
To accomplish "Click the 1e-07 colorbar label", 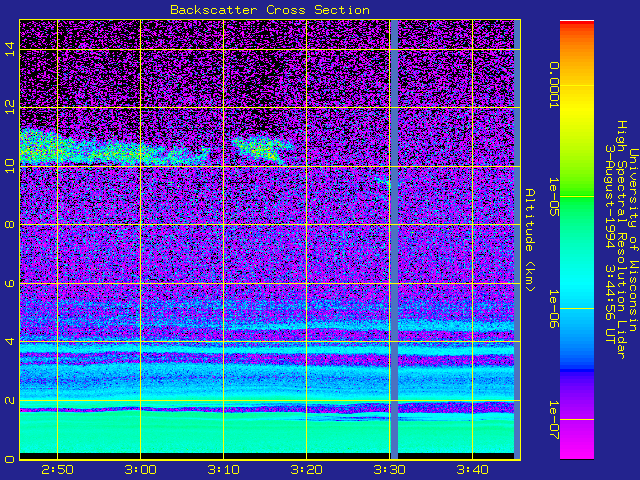I will [553, 420].
